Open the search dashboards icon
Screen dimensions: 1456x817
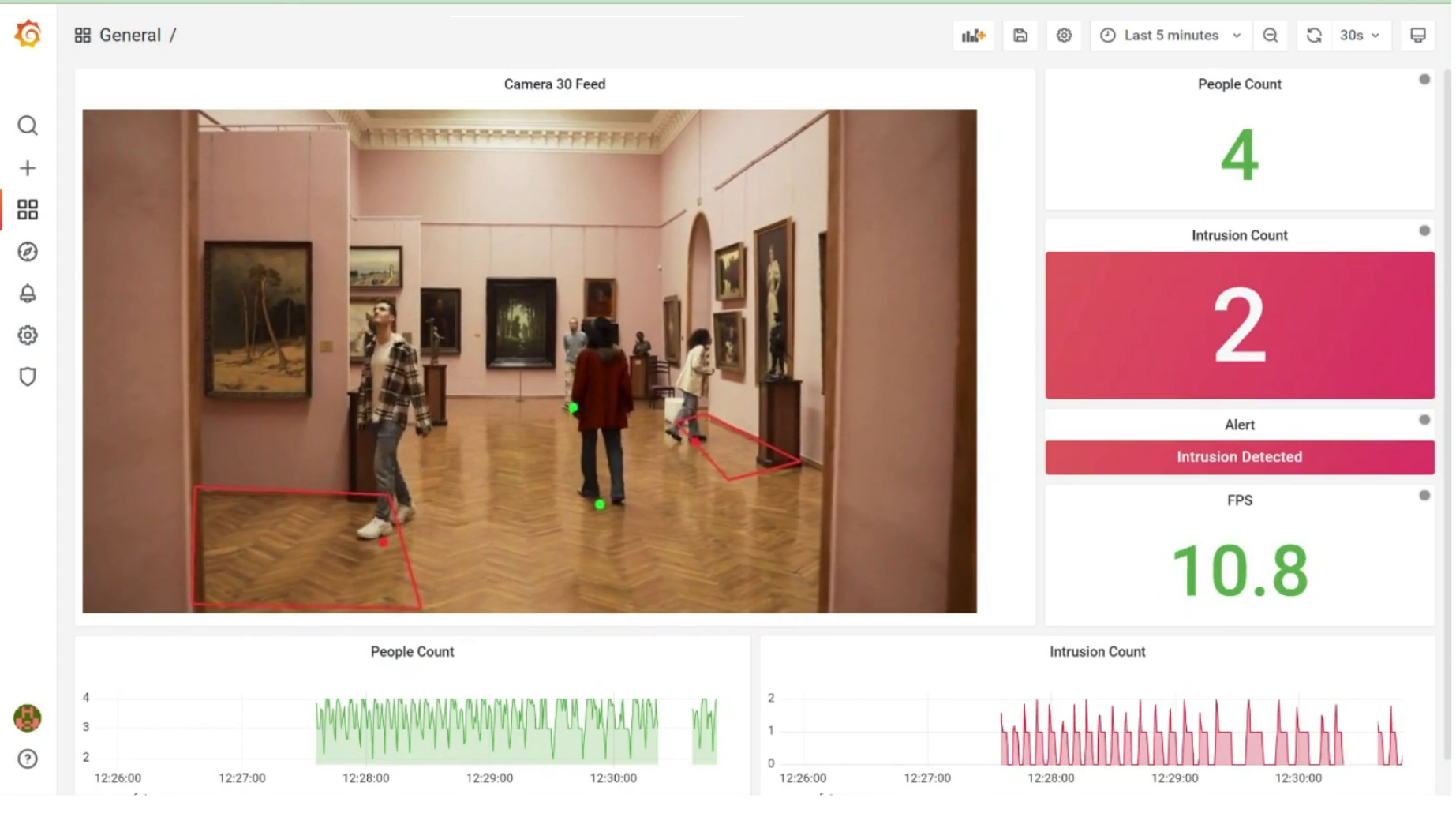coord(28,126)
